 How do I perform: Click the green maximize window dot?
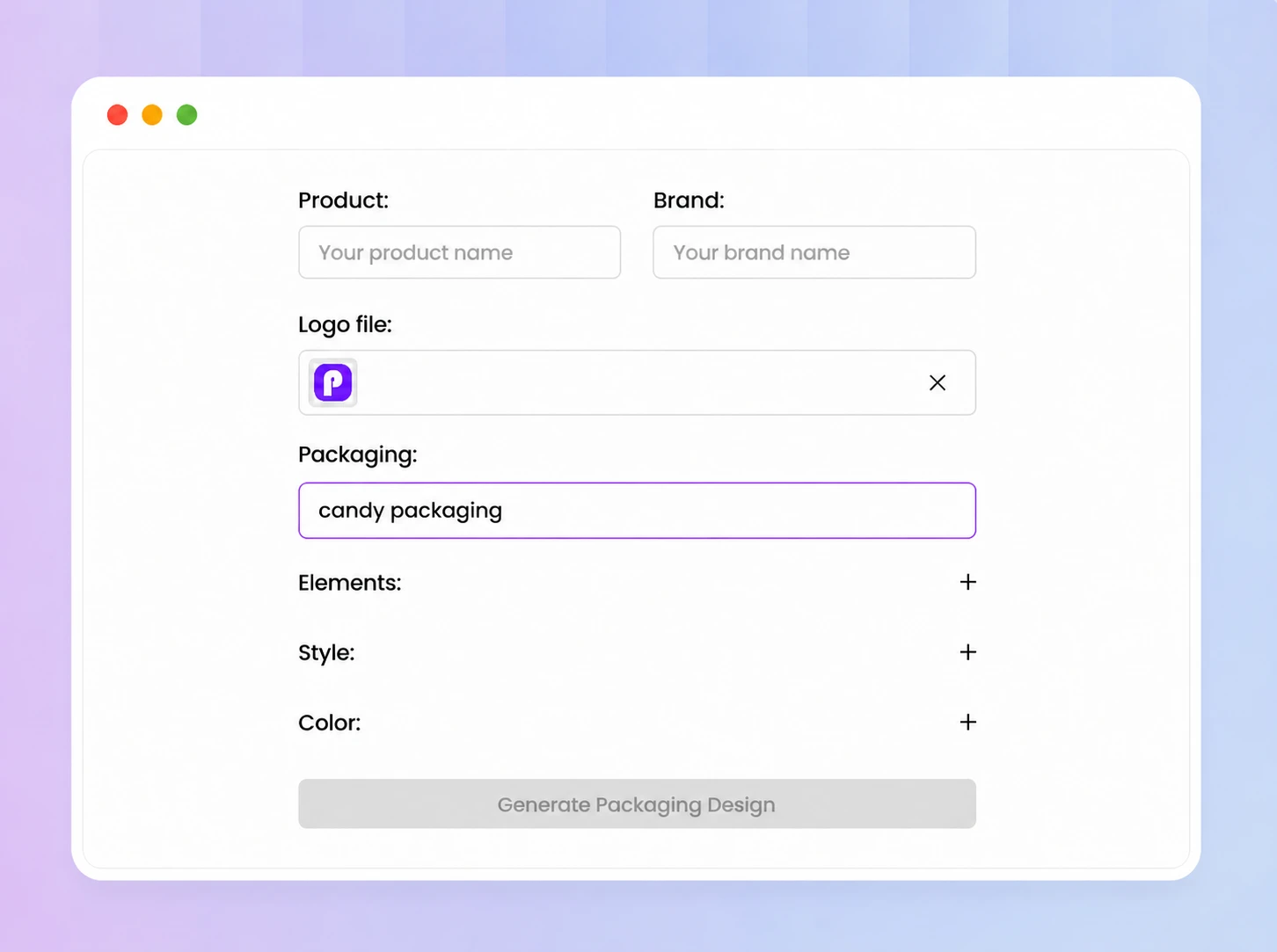[186, 115]
